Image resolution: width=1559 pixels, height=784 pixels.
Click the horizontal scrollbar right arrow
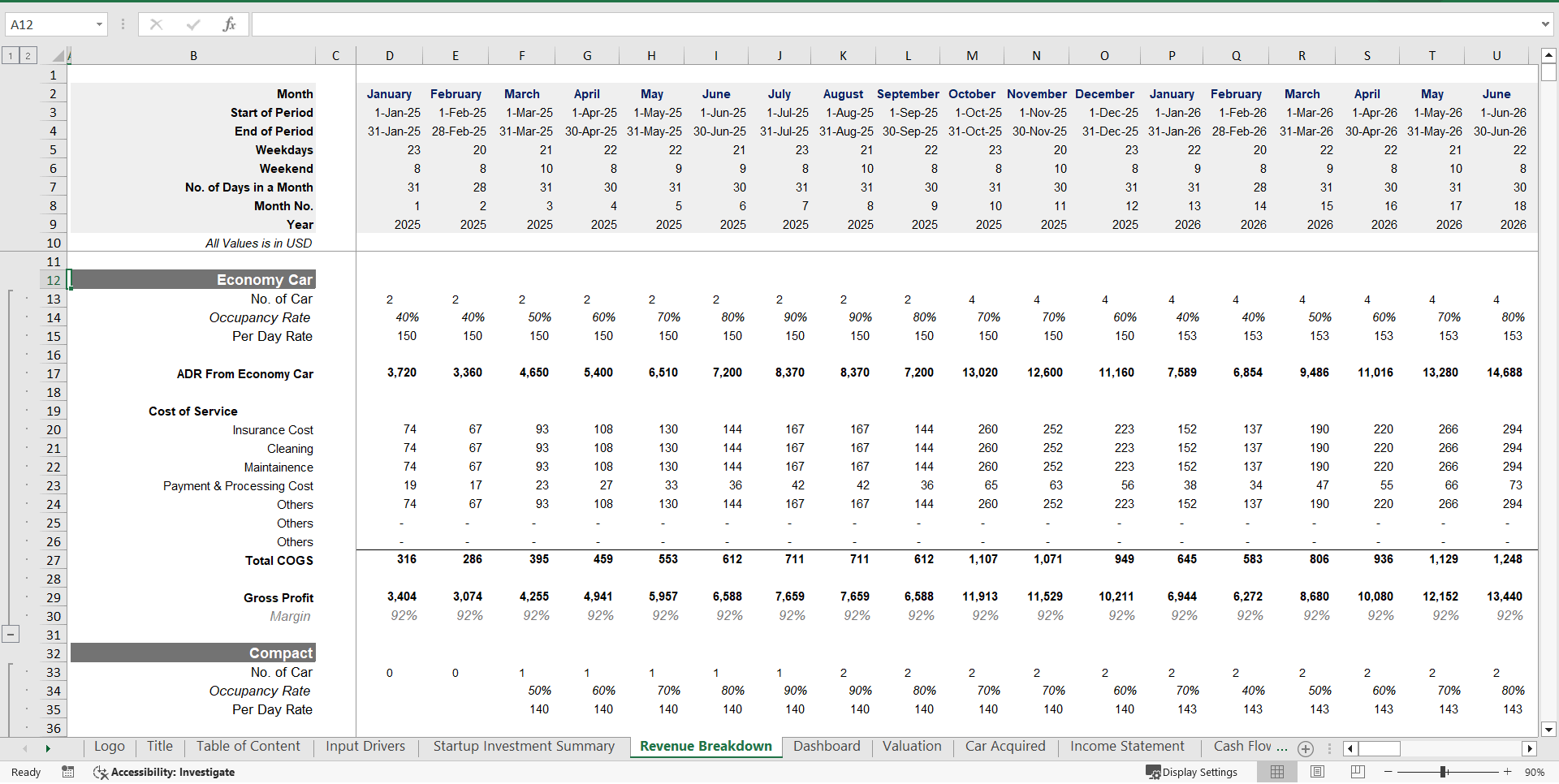tap(1530, 748)
